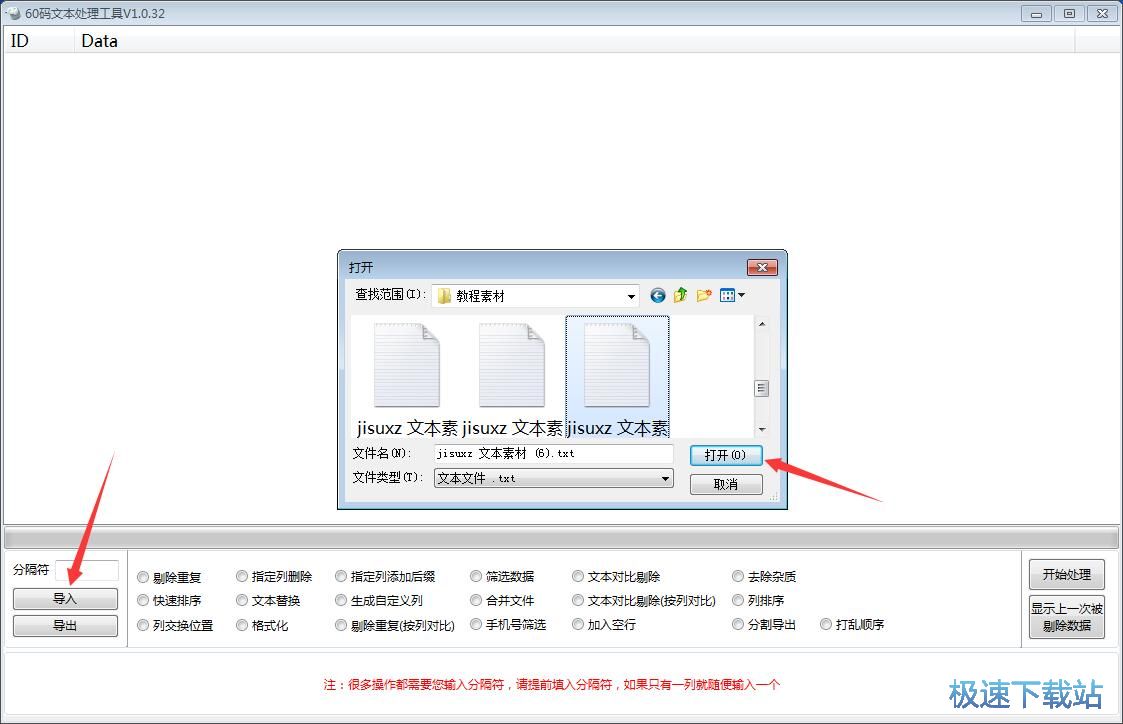This screenshot has height=724, width=1123.
Task: Open the view menu icon in dialog
Action: (x=732, y=295)
